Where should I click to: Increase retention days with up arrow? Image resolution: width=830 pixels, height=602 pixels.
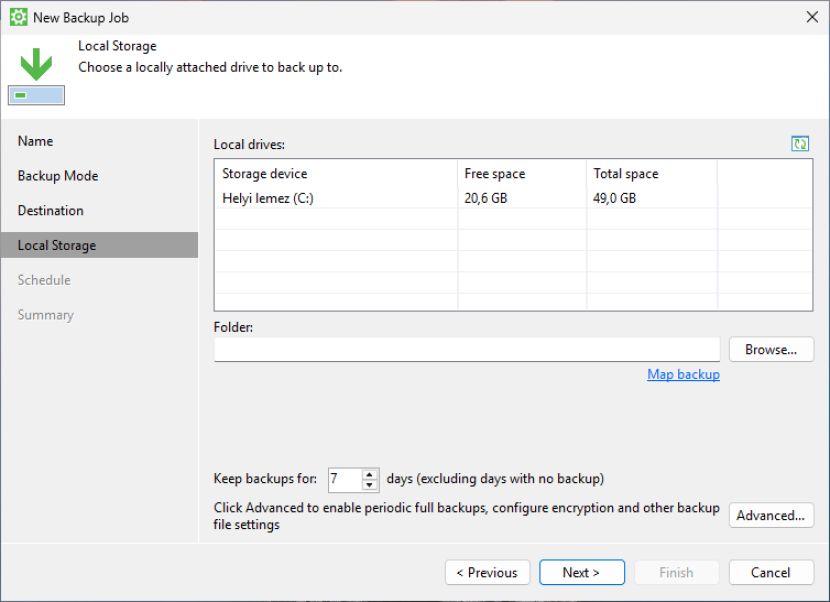click(370, 474)
